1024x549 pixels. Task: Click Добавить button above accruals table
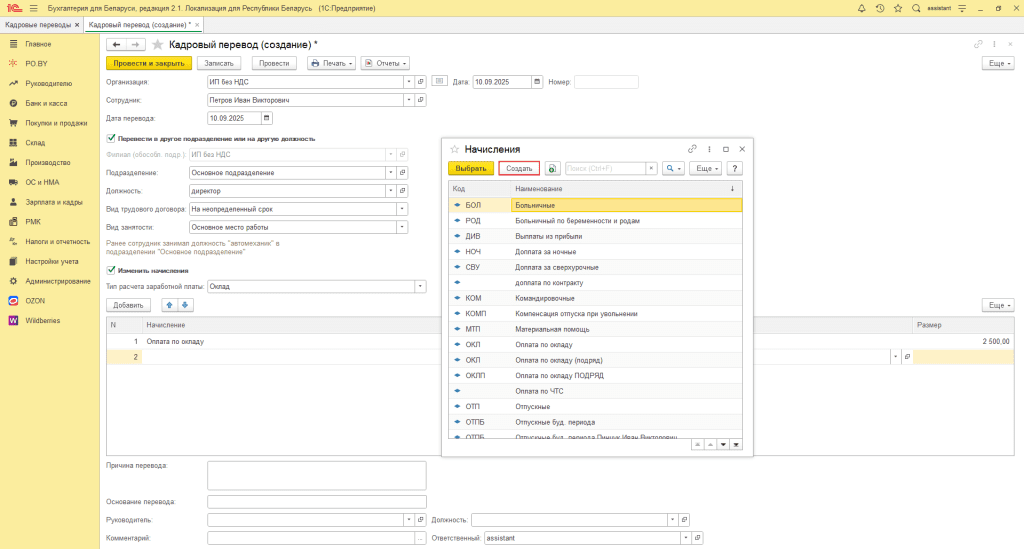[128, 305]
